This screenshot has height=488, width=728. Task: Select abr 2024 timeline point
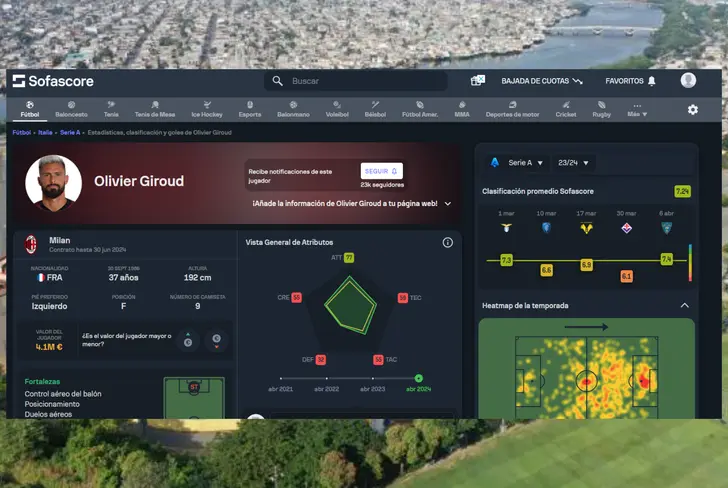tap(418, 379)
